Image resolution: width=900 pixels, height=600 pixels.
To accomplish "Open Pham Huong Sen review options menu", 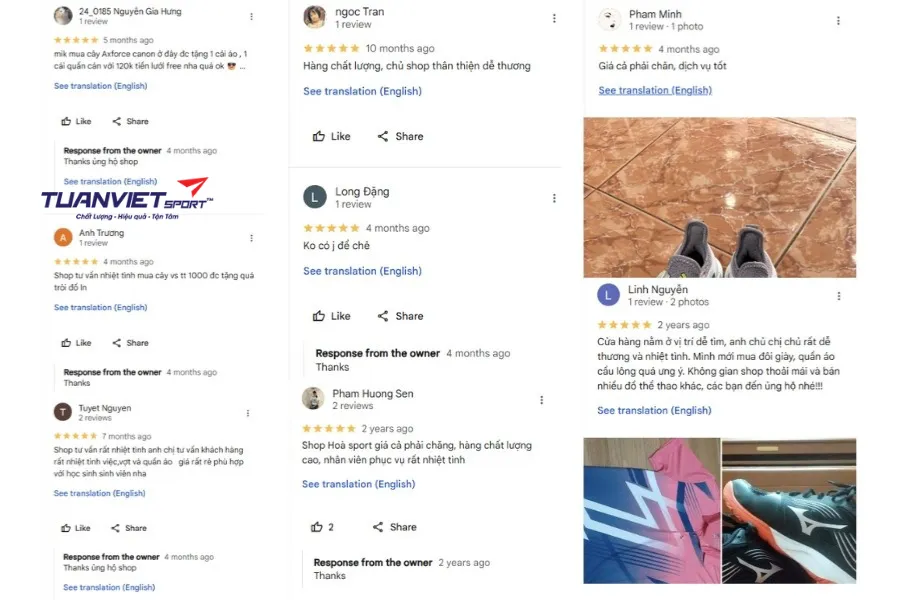I will (x=541, y=400).
